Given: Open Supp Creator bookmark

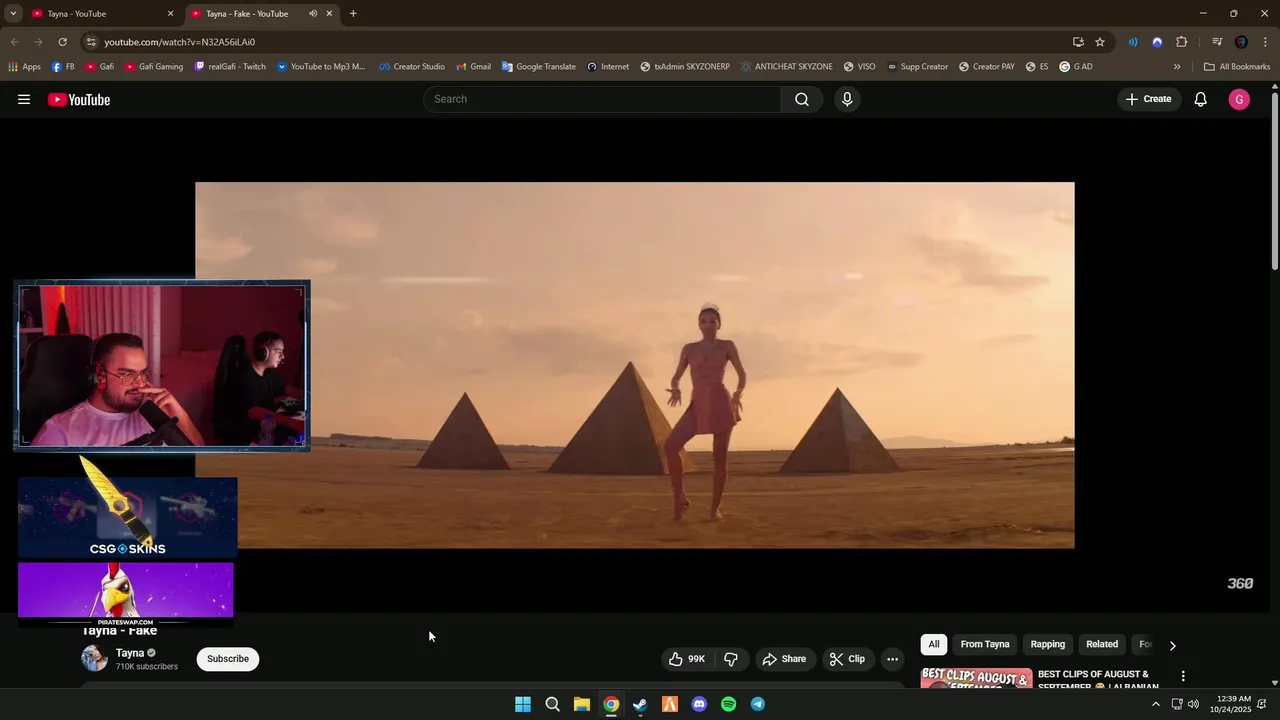Looking at the screenshot, I should (917, 67).
